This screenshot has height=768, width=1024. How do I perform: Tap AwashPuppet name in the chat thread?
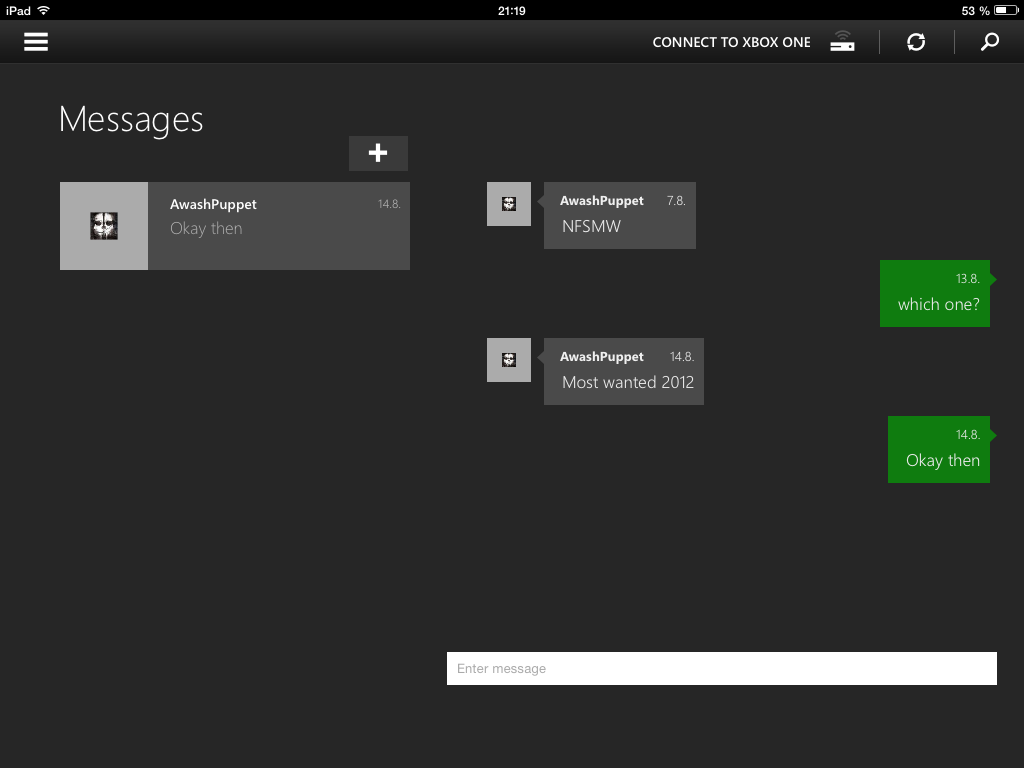pos(602,200)
